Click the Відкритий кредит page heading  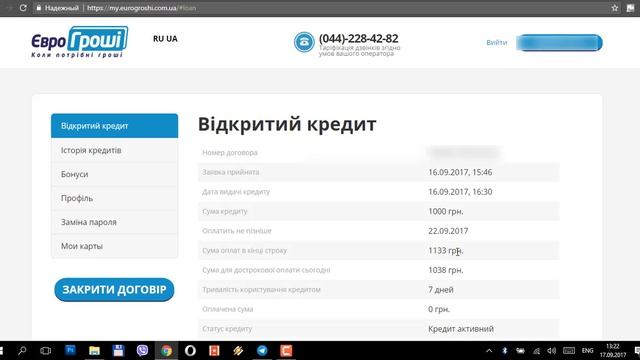287,124
